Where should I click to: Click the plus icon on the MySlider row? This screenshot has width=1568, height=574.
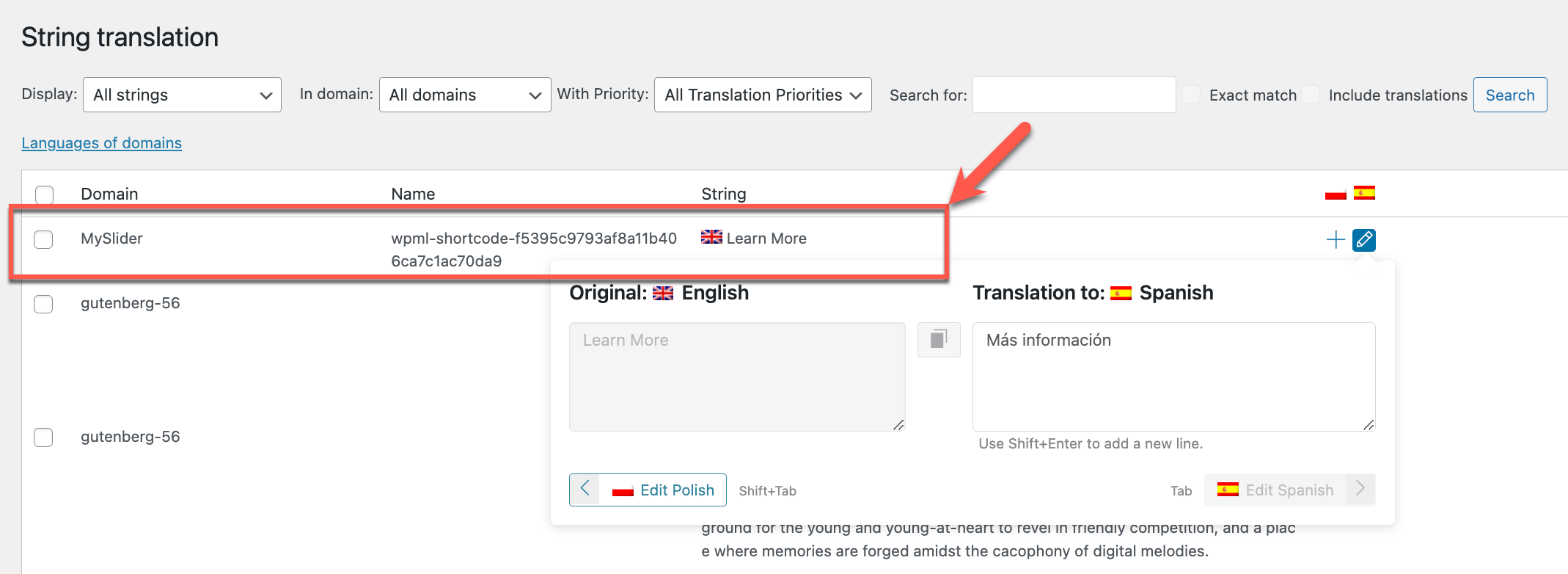[1335, 239]
